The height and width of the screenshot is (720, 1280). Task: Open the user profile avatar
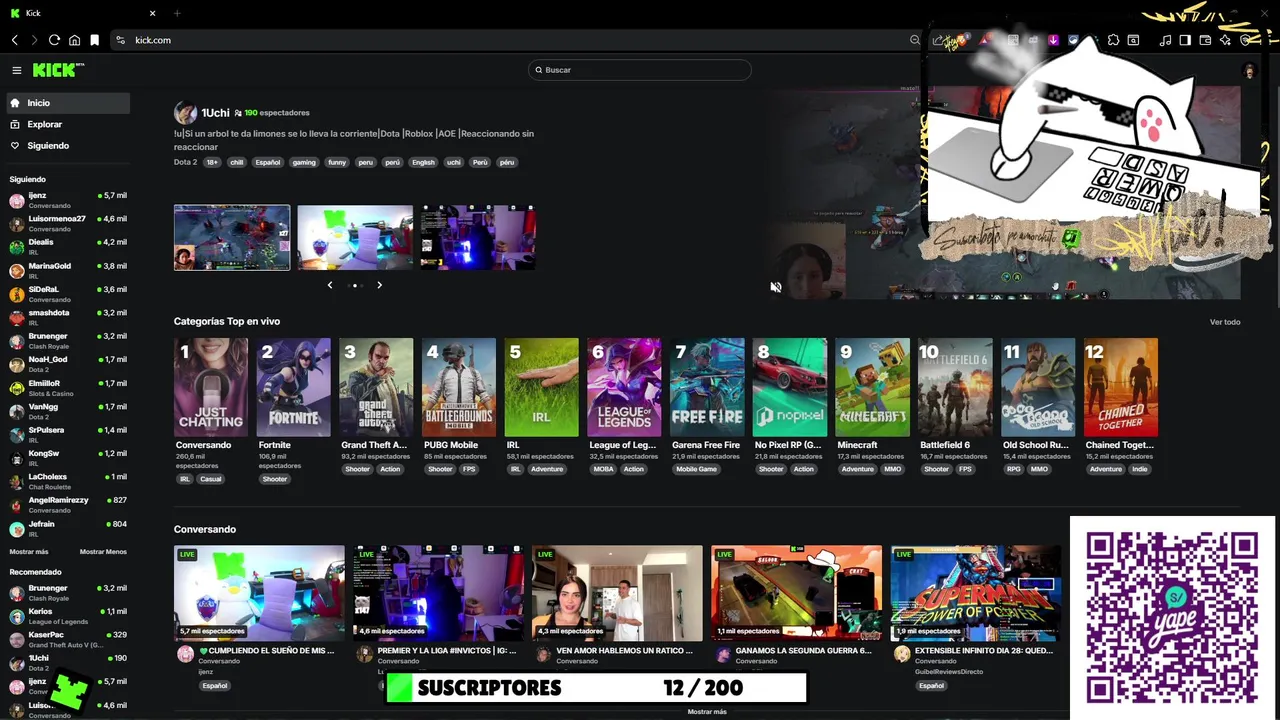click(x=1249, y=70)
